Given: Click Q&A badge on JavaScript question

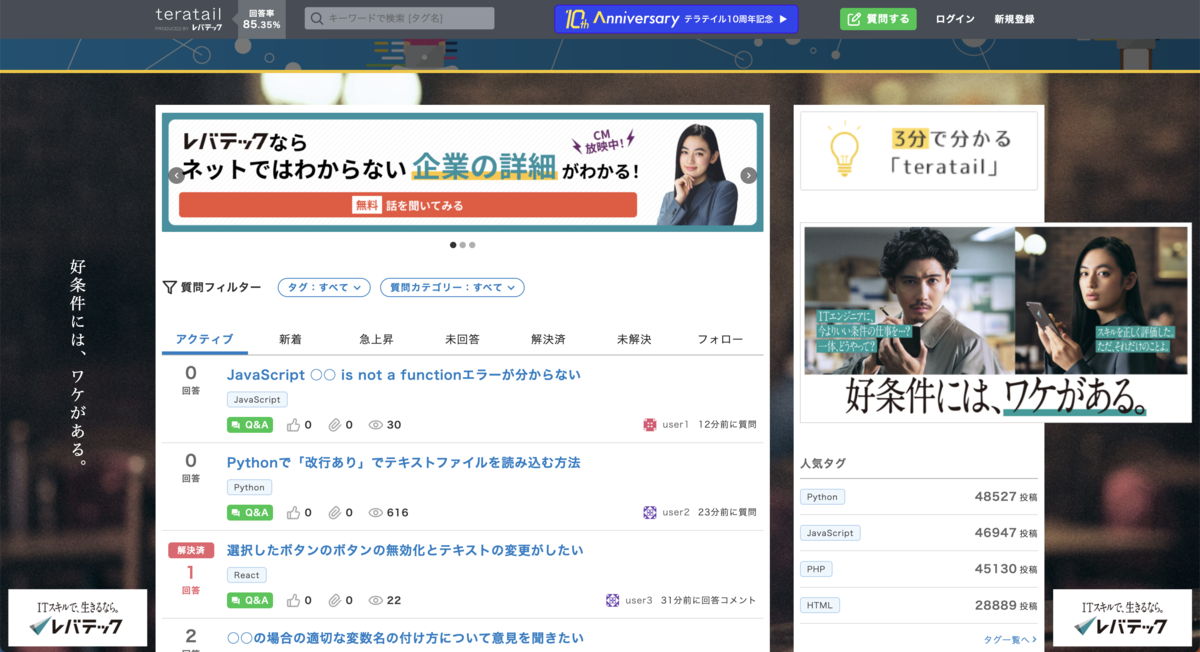Looking at the screenshot, I should (250, 425).
